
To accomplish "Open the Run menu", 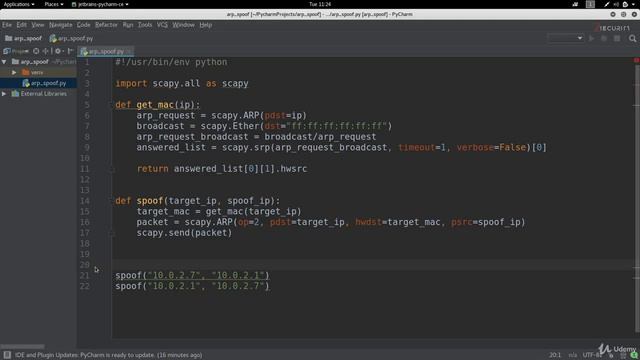I will (128, 25).
